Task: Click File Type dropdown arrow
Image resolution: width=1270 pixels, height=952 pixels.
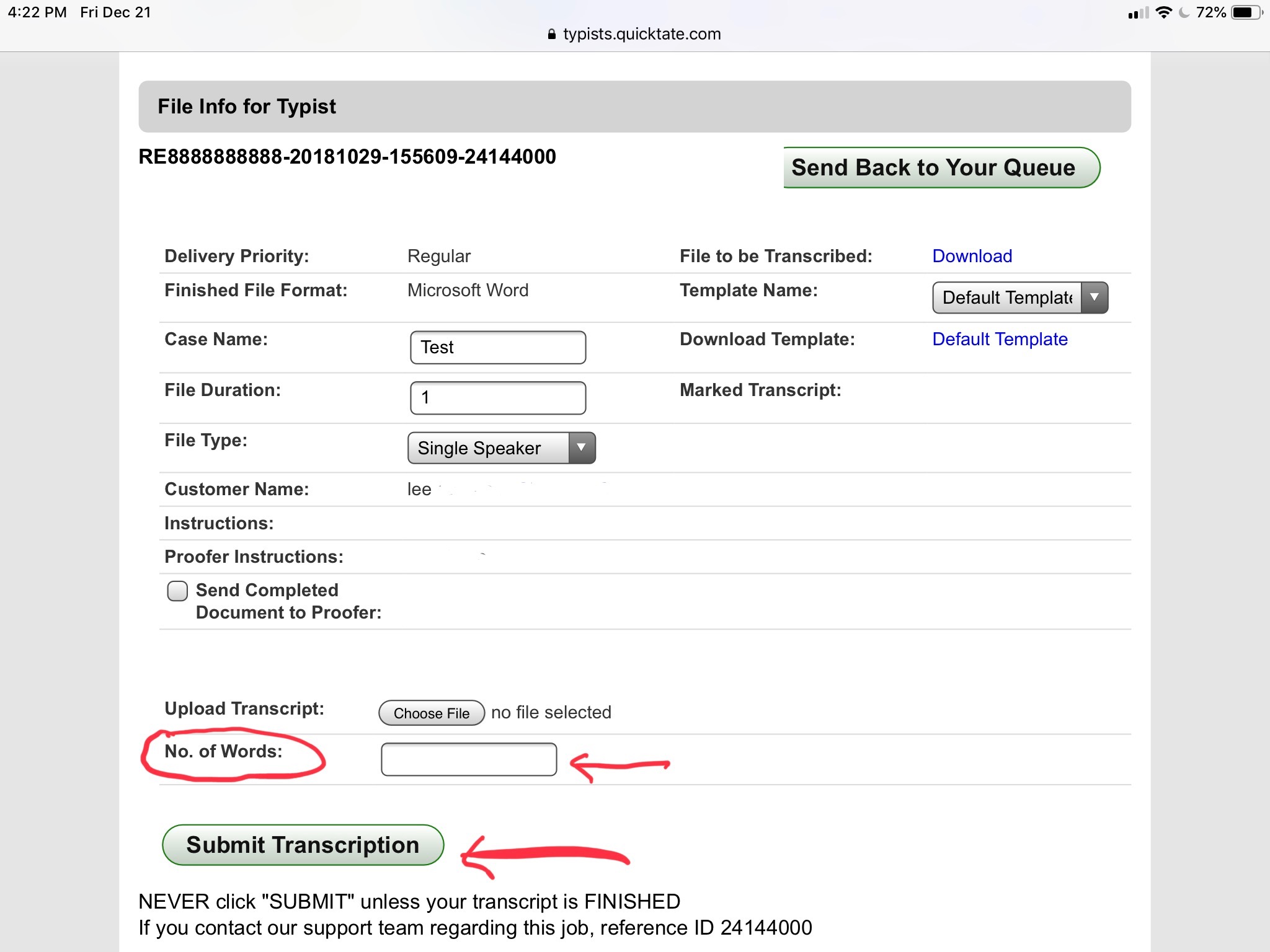Action: click(582, 447)
